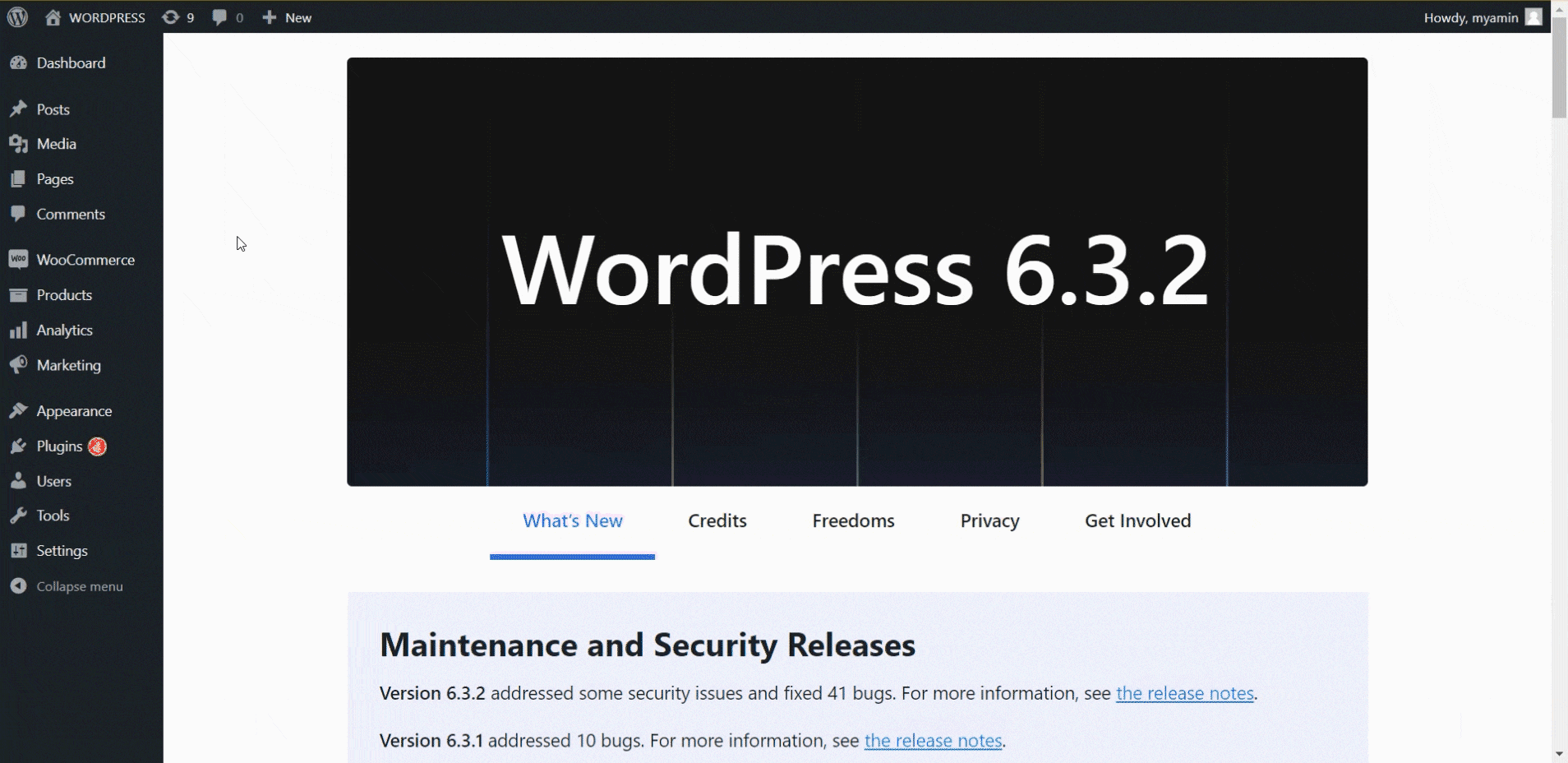Collapse the admin sidebar menu
The height and width of the screenshot is (763, 1568).
(x=79, y=586)
